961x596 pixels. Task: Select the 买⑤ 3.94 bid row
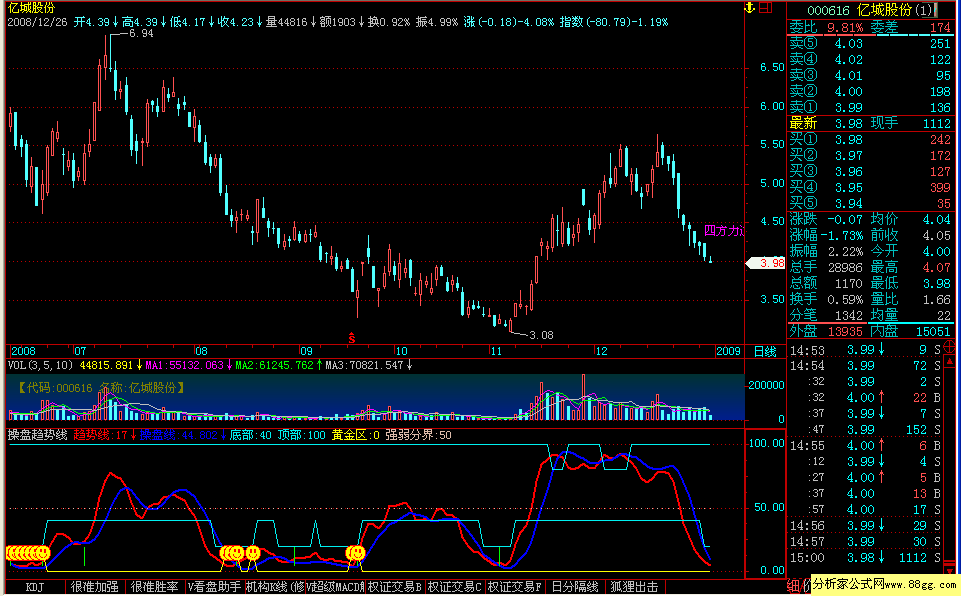870,204
